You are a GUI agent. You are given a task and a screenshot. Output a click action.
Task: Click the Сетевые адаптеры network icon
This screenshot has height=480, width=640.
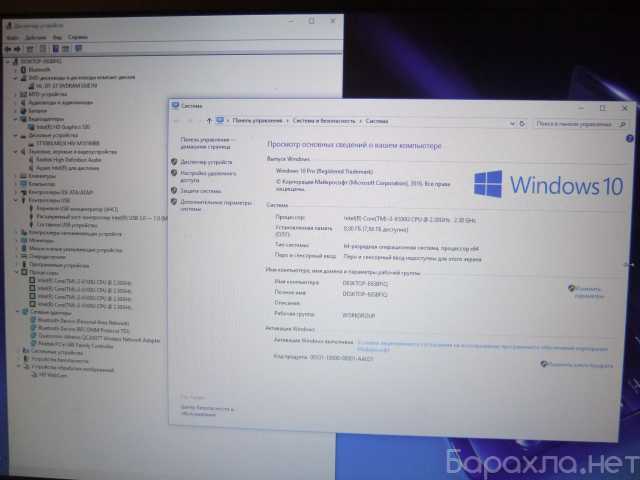click(25, 312)
